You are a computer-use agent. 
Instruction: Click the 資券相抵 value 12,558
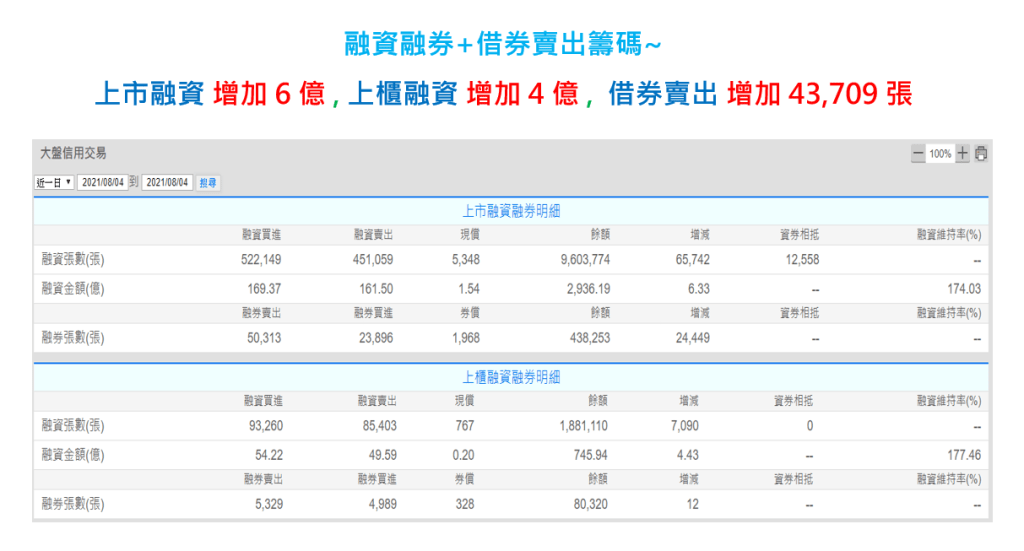point(798,260)
